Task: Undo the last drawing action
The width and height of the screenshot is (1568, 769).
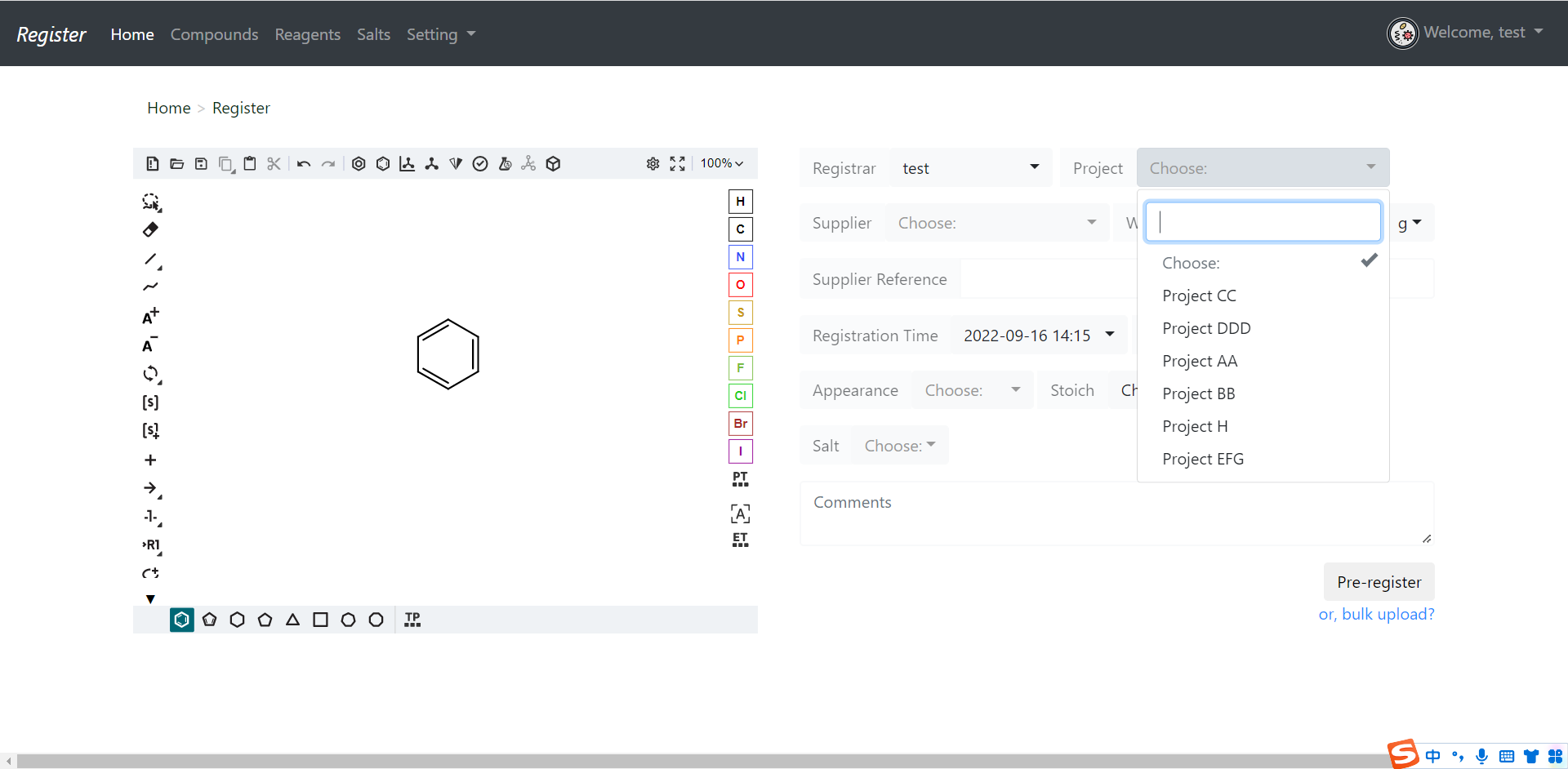Action: point(304,164)
